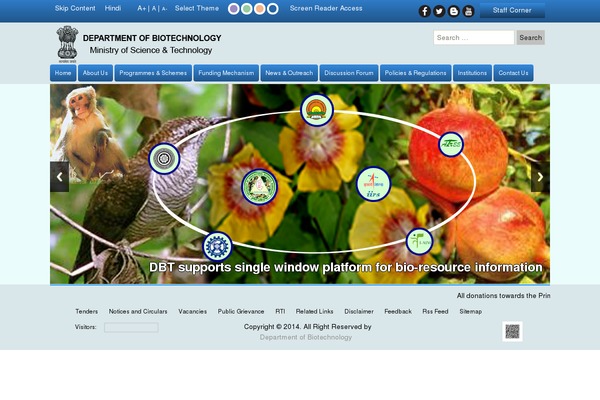The height and width of the screenshot is (400, 600).
Task: Open Related Links in footer
Action: (x=315, y=312)
